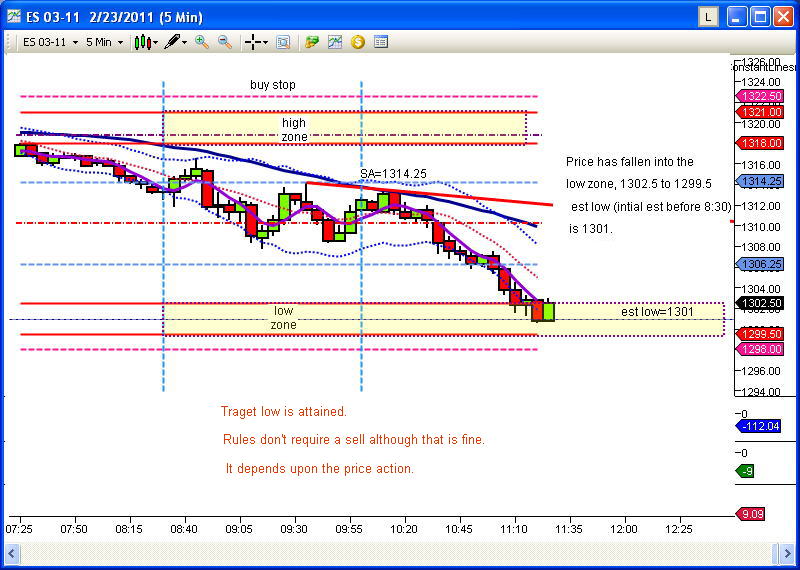The width and height of the screenshot is (800, 570).
Task: Click the L link button in title bar
Action: point(708,17)
